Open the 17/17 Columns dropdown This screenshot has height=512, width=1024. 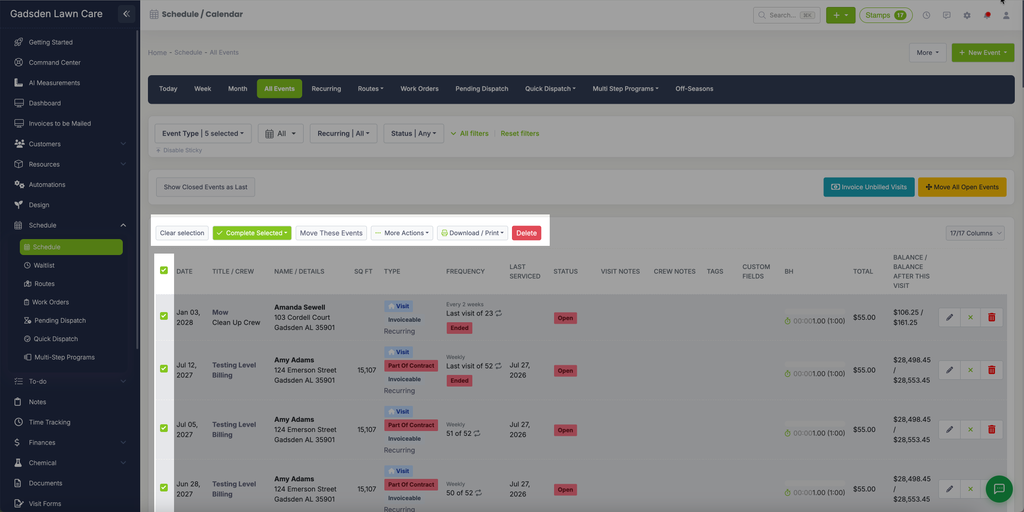point(975,233)
